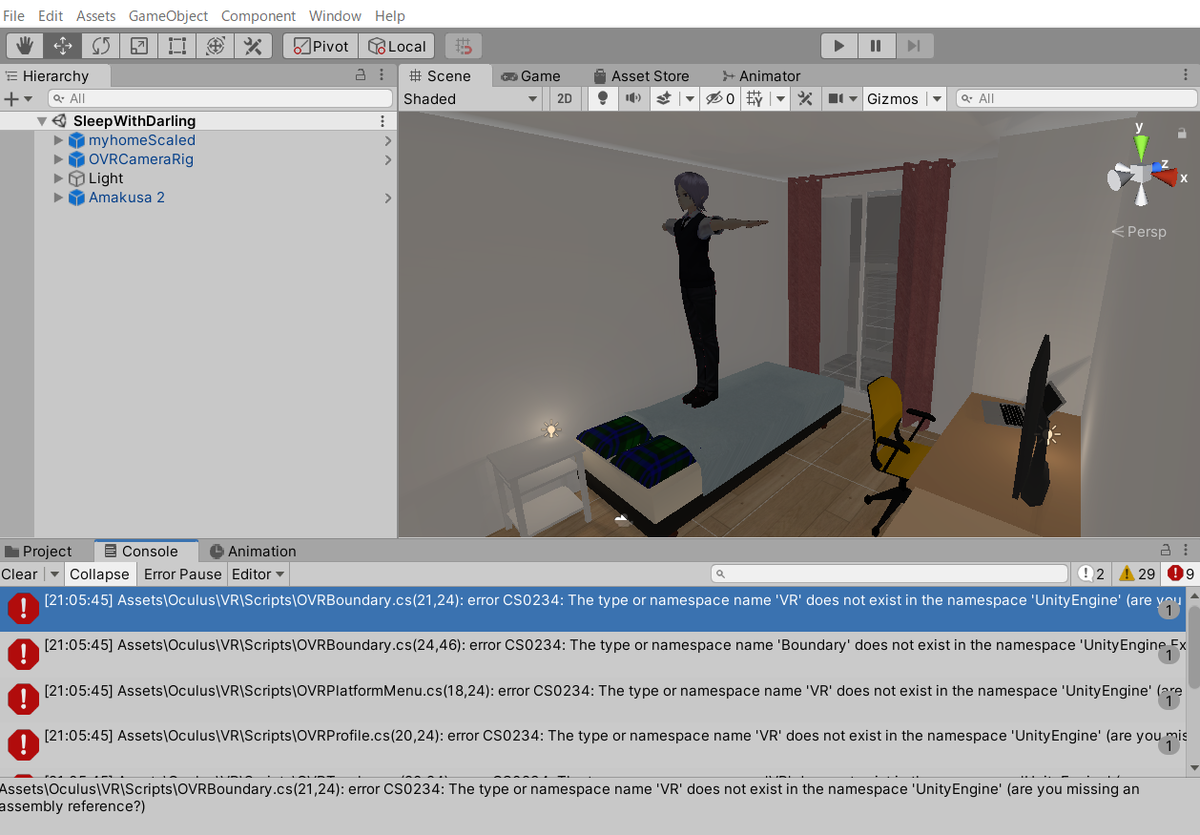
Task: Open the File menu
Action: [x=14, y=16]
